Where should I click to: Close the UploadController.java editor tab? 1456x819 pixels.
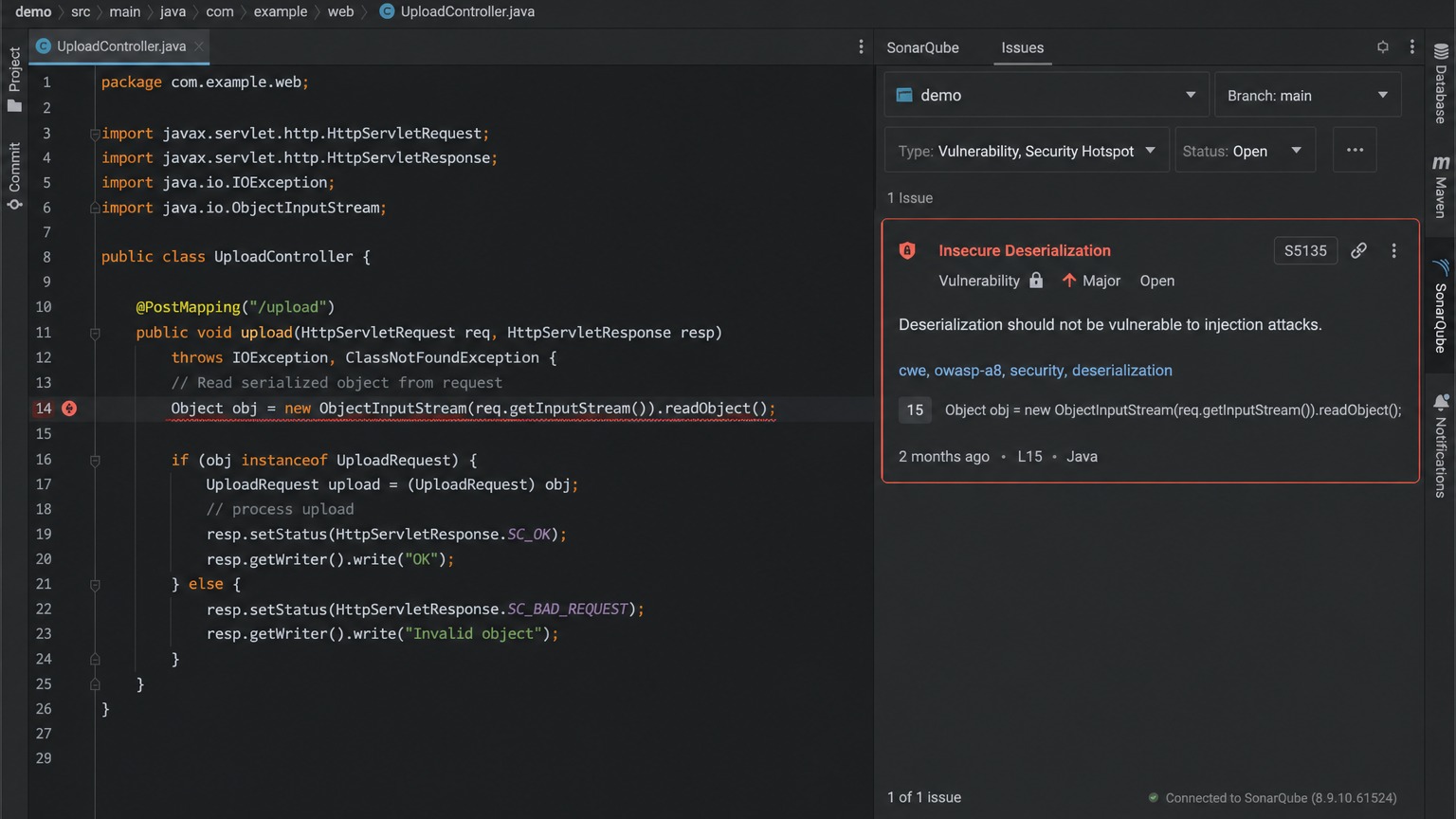[199, 46]
